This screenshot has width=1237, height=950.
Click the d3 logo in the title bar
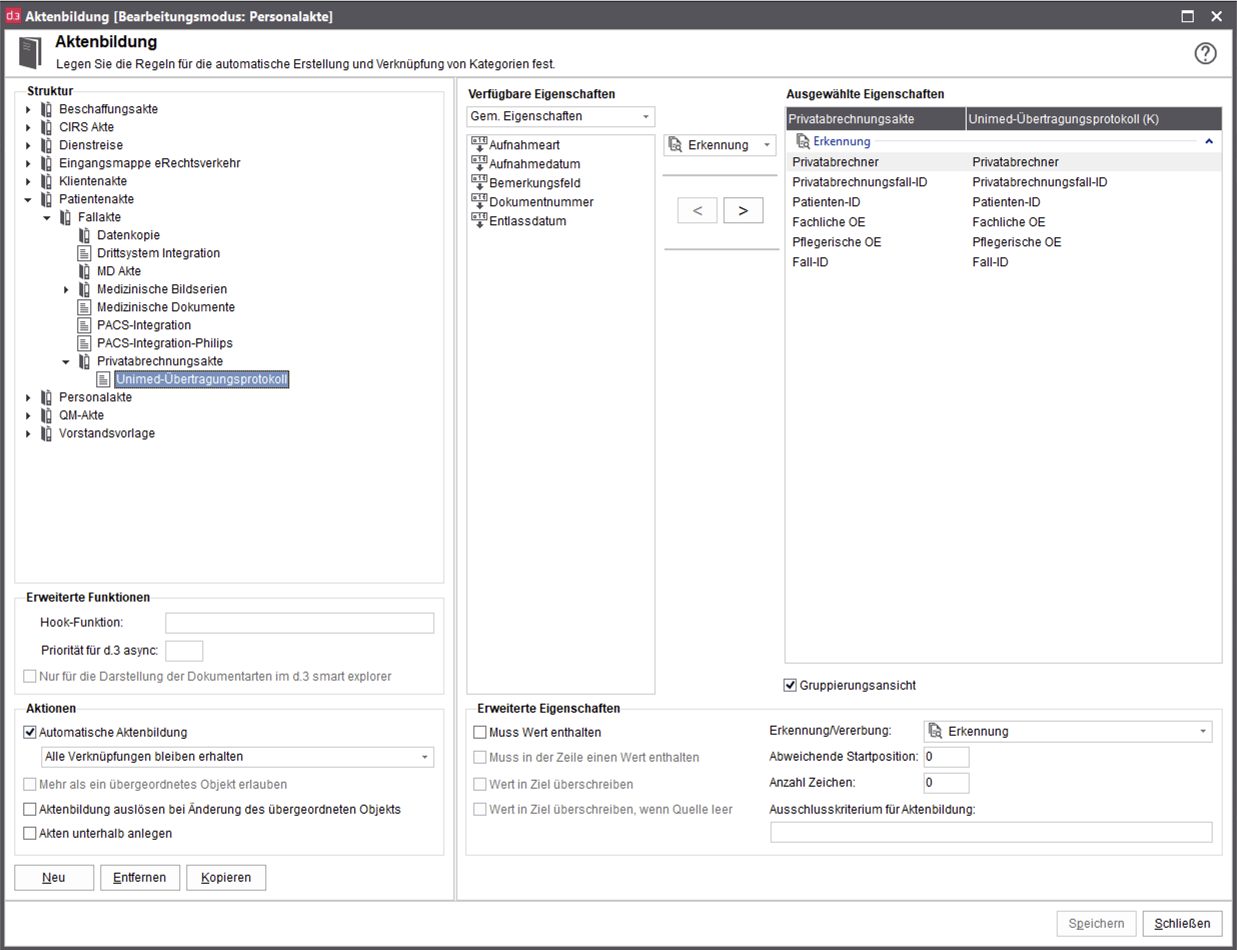[12, 16]
